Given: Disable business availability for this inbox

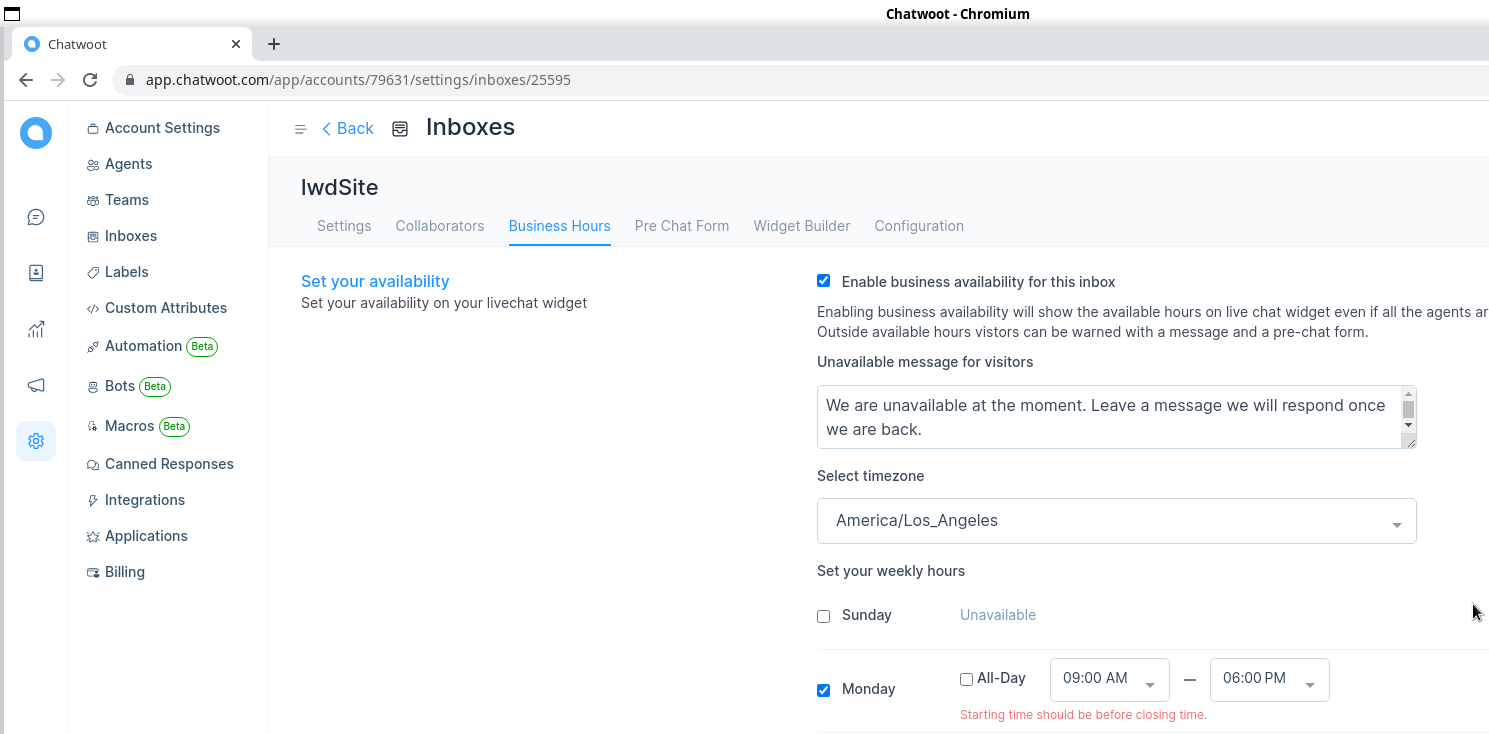Looking at the screenshot, I should [x=823, y=281].
